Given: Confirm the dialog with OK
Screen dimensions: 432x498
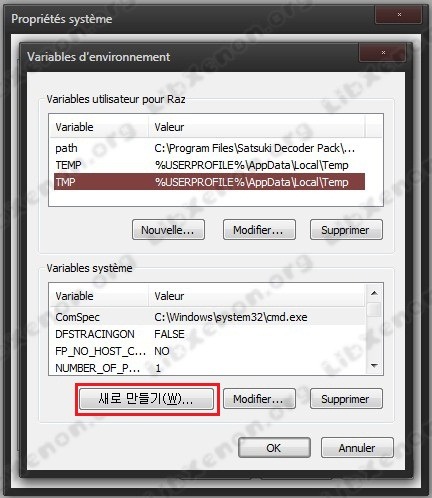Looking at the screenshot, I should [274, 448].
